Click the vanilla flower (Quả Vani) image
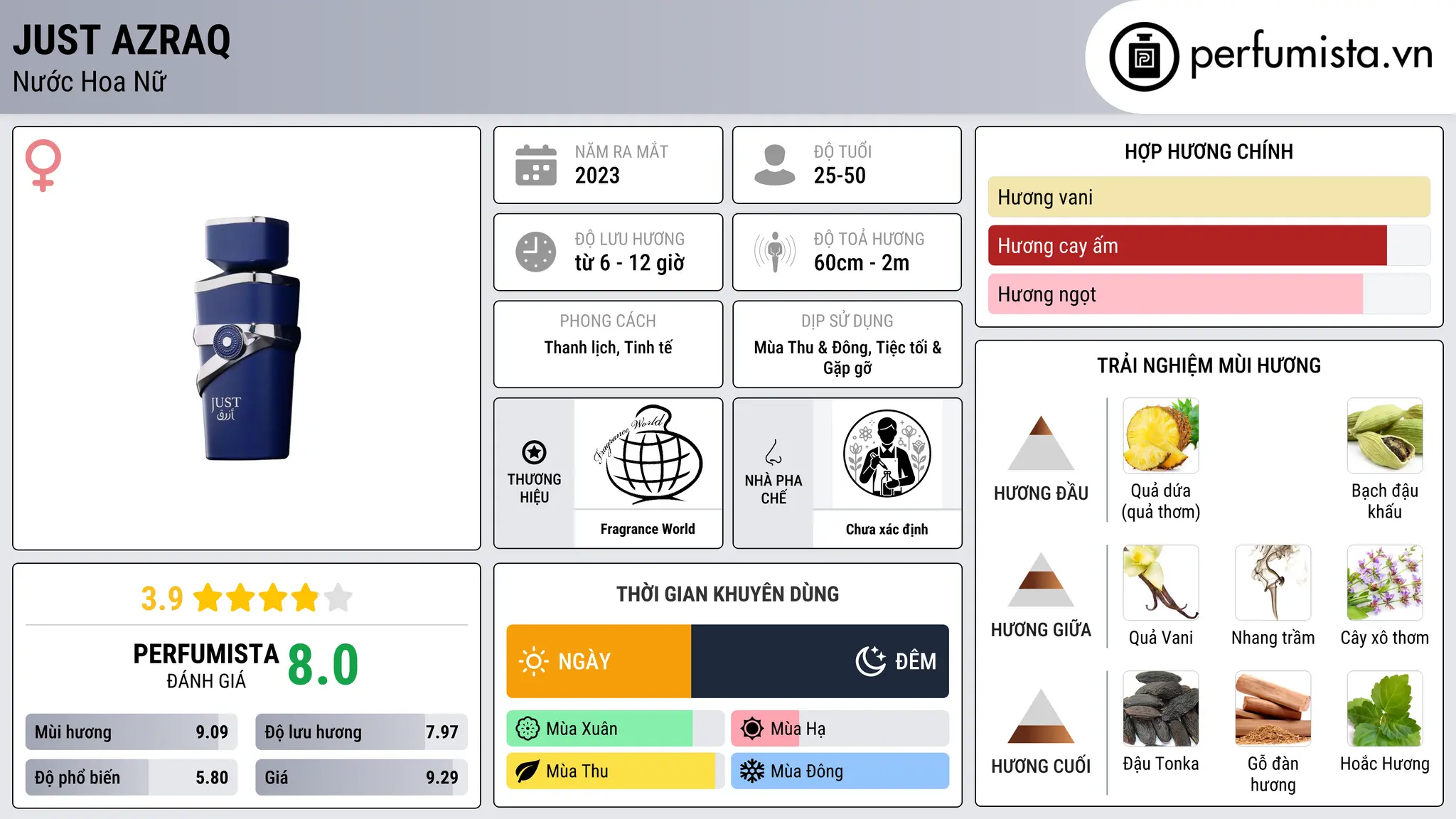 click(x=1161, y=583)
